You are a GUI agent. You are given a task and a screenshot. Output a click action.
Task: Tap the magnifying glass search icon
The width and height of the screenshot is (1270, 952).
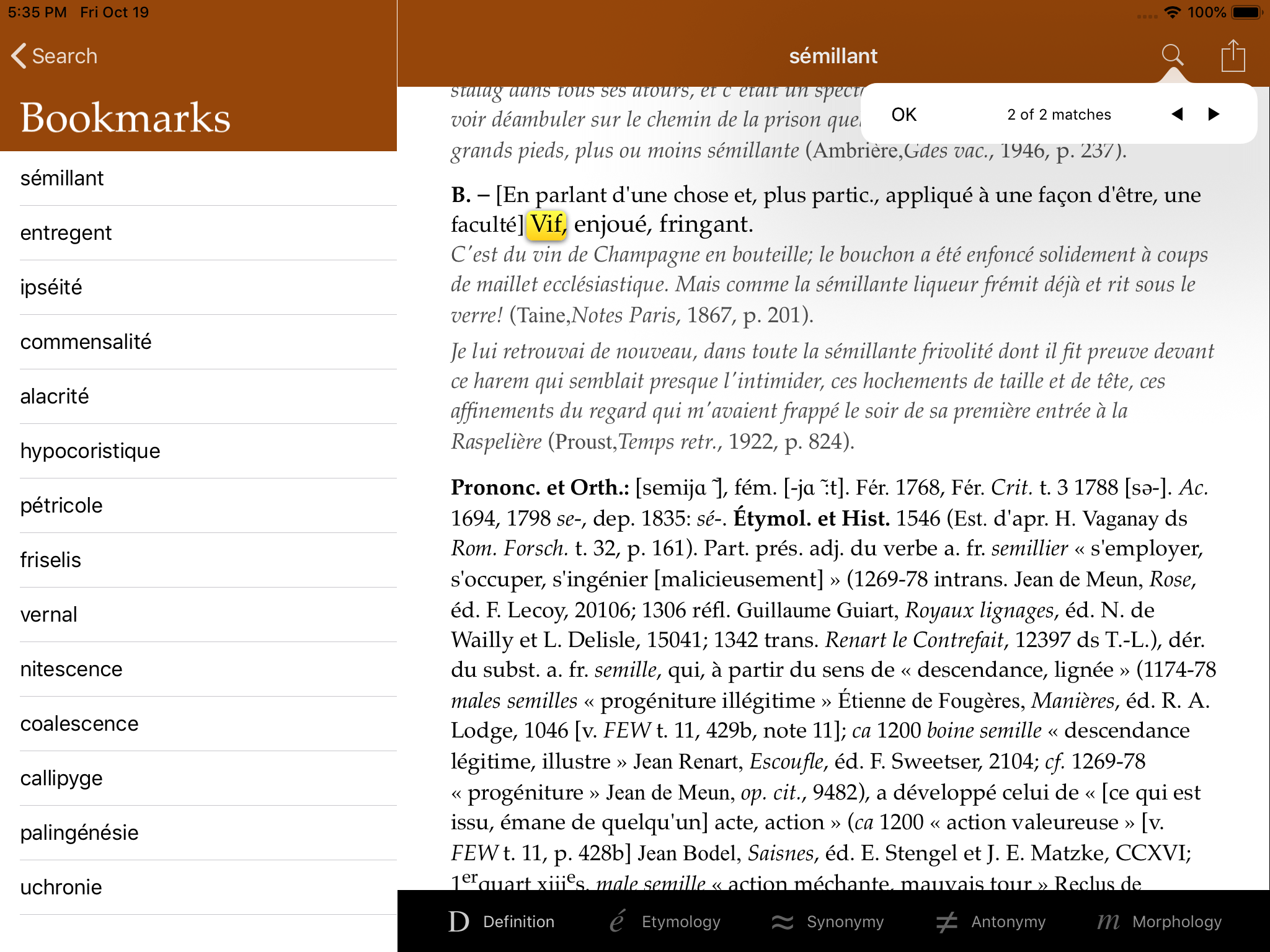pyautogui.click(x=1172, y=55)
